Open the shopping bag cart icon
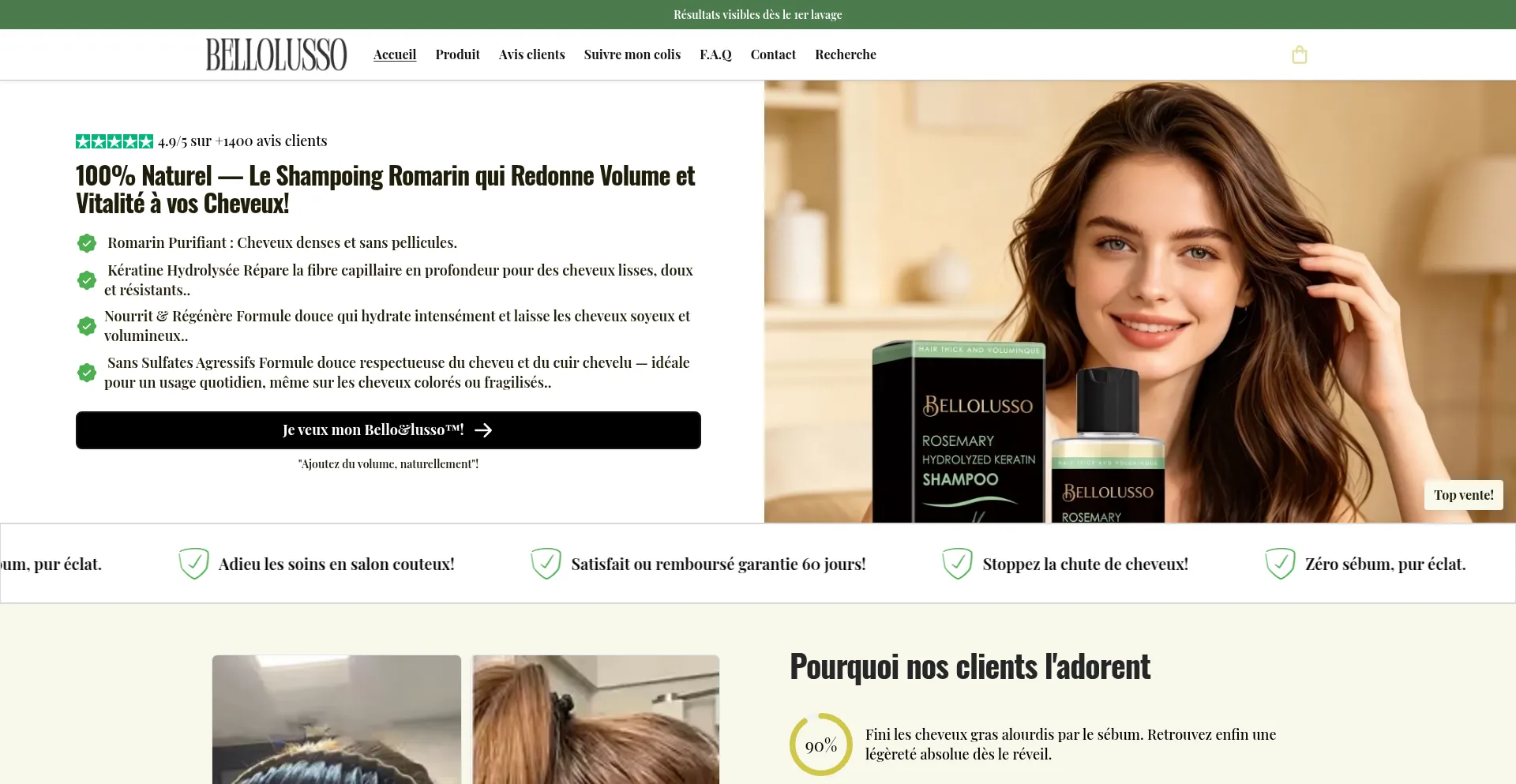Screen dimensions: 1516x784 point(1300,54)
